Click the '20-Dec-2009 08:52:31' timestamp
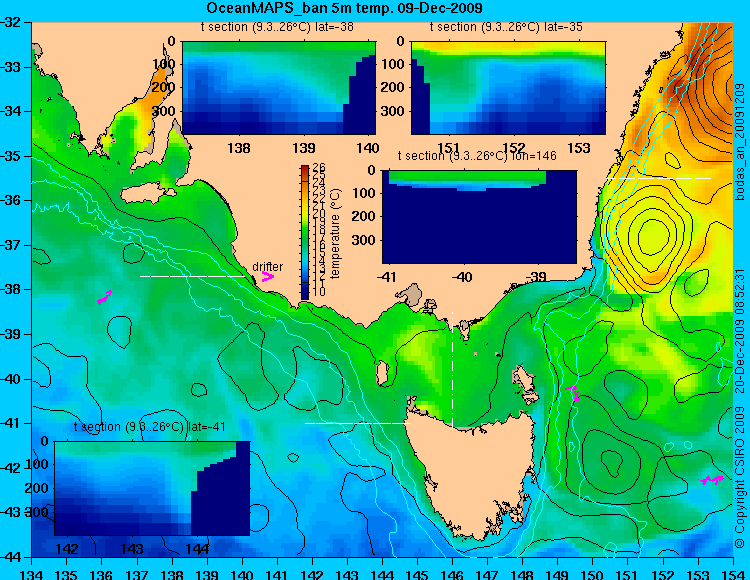The height and width of the screenshot is (580, 750). pyautogui.click(x=740, y=331)
